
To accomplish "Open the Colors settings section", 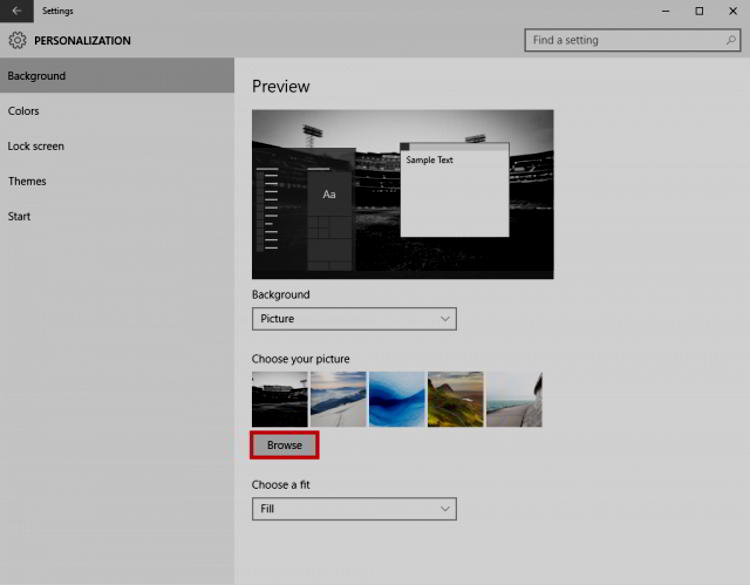I will (x=24, y=111).
